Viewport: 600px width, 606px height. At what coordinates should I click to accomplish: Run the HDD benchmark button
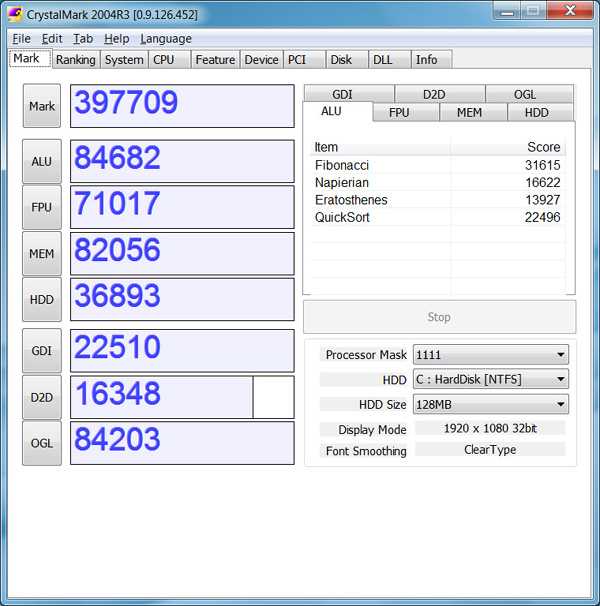(x=42, y=300)
